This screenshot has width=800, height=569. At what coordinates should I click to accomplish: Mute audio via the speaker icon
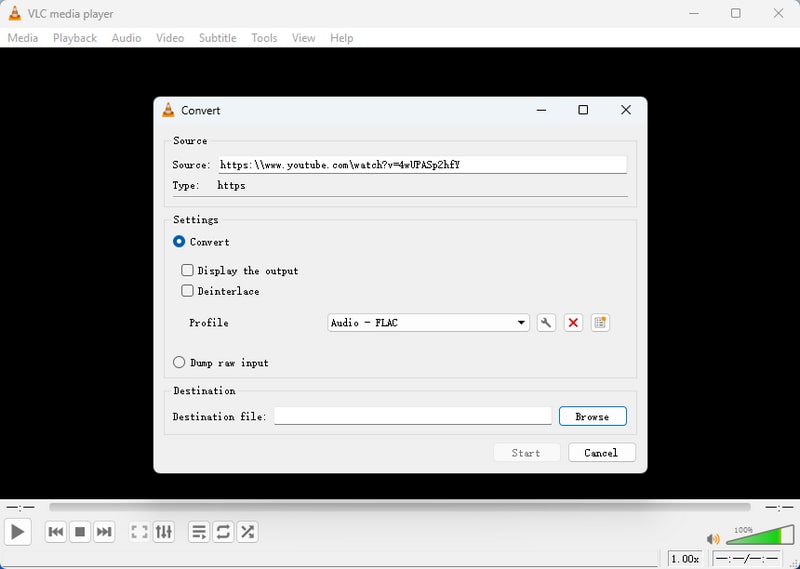point(713,539)
